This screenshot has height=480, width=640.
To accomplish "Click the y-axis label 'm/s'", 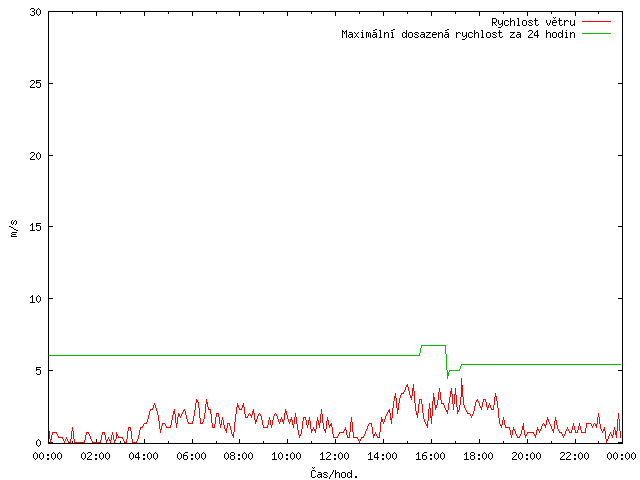I will (x=14, y=228).
